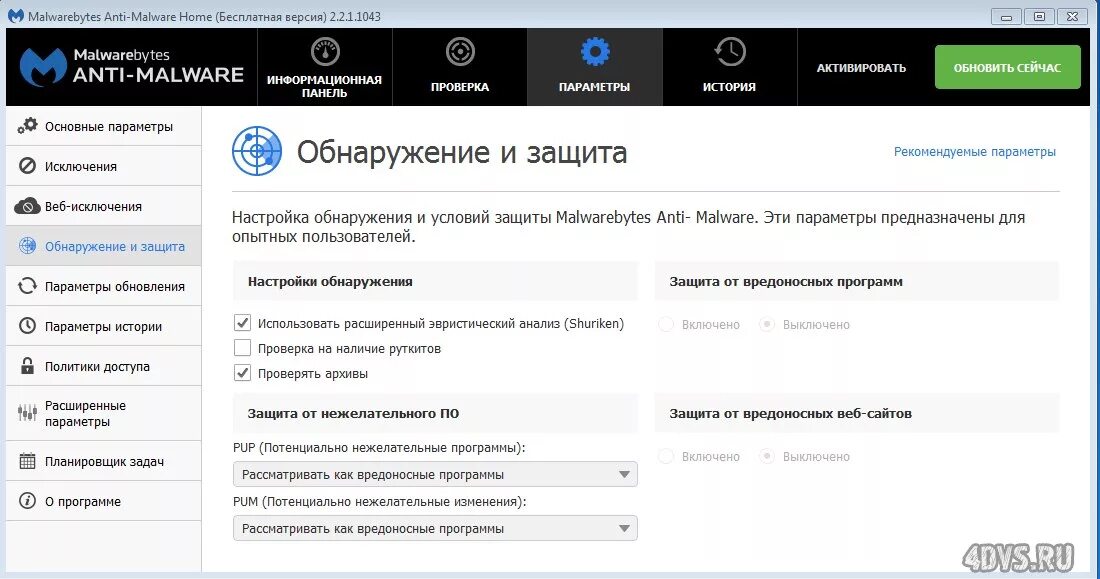
Task: Open the ИНФОРМАЦИОННАЯ ПАНЕЛЬ tab
Action: 325,67
